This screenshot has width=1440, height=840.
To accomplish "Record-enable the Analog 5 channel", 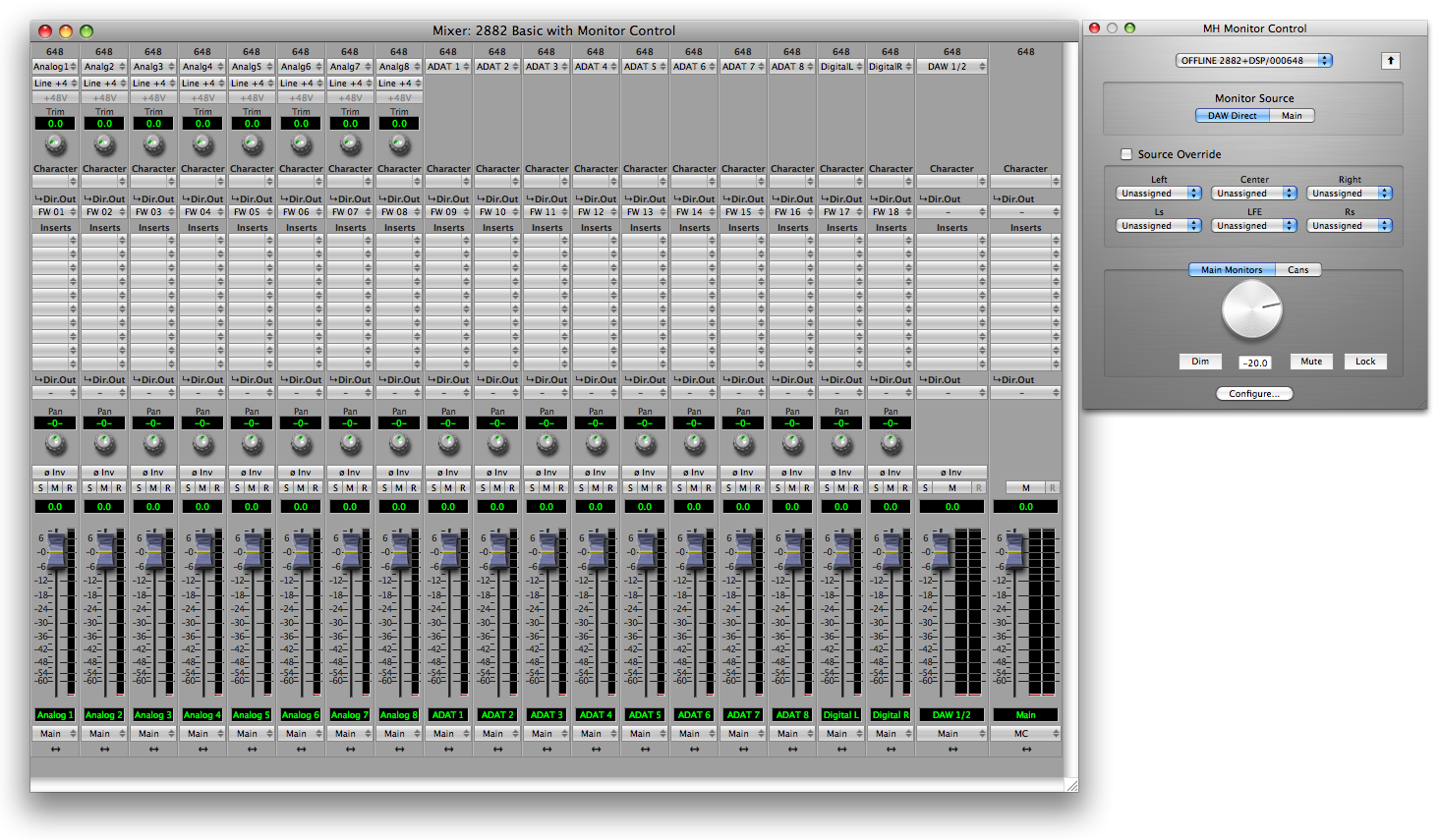I will 266,488.
